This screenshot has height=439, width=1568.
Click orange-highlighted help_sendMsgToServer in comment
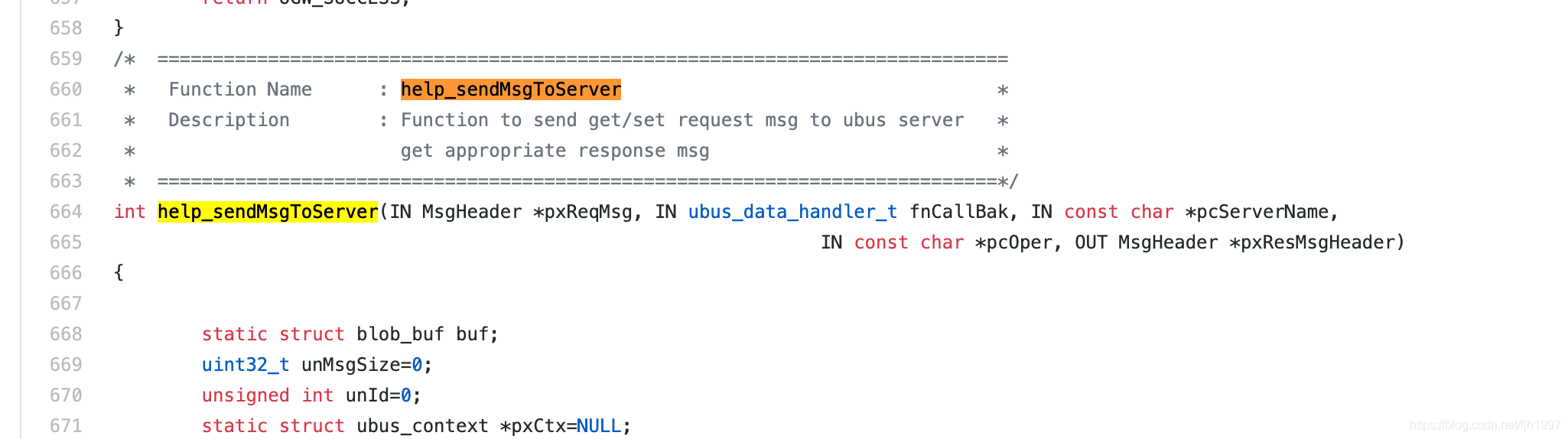(x=511, y=89)
